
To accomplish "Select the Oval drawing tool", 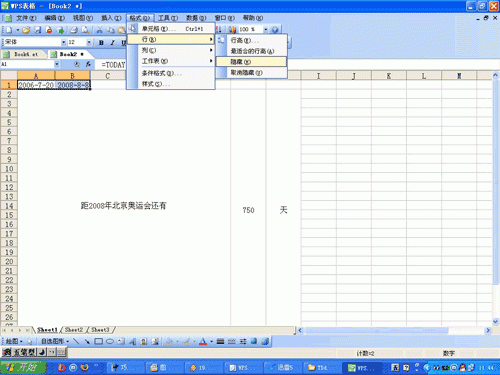I will 110,341.
